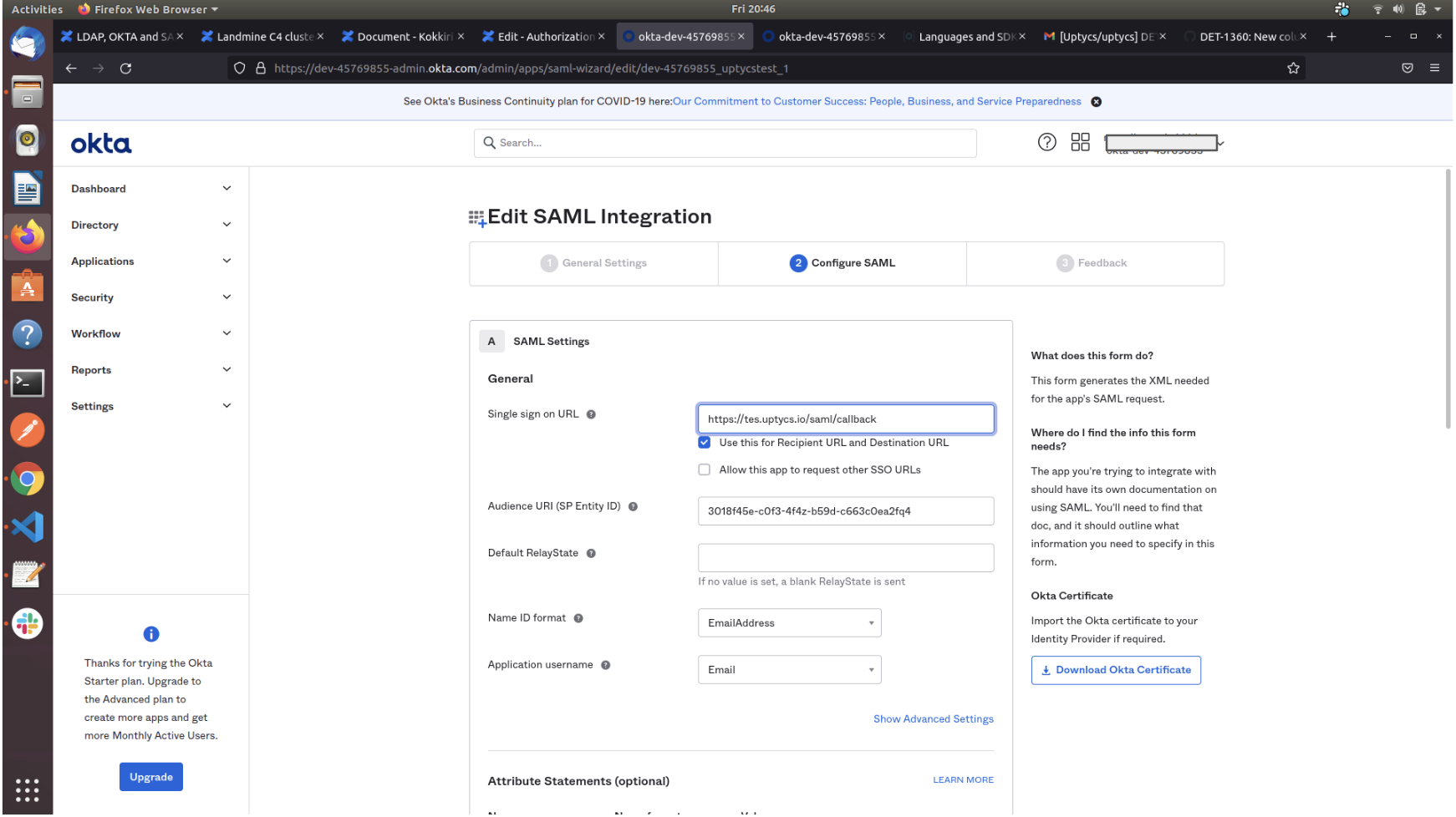The width and height of the screenshot is (1456, 817).
Task: Click the Default RelayState input field
Action: coord(845,558)
